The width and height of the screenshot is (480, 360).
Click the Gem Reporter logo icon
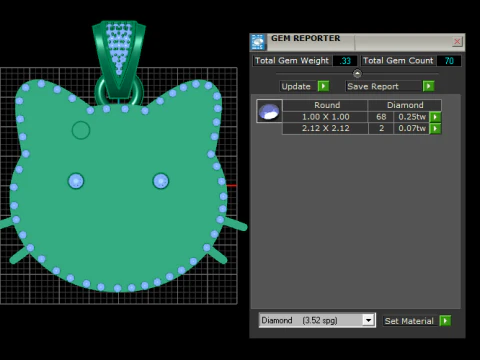coord(258,42)
